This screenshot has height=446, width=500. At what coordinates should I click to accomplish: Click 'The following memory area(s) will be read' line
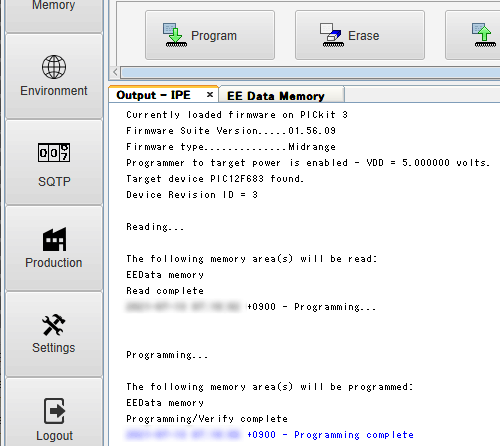[x=252, y=259]
